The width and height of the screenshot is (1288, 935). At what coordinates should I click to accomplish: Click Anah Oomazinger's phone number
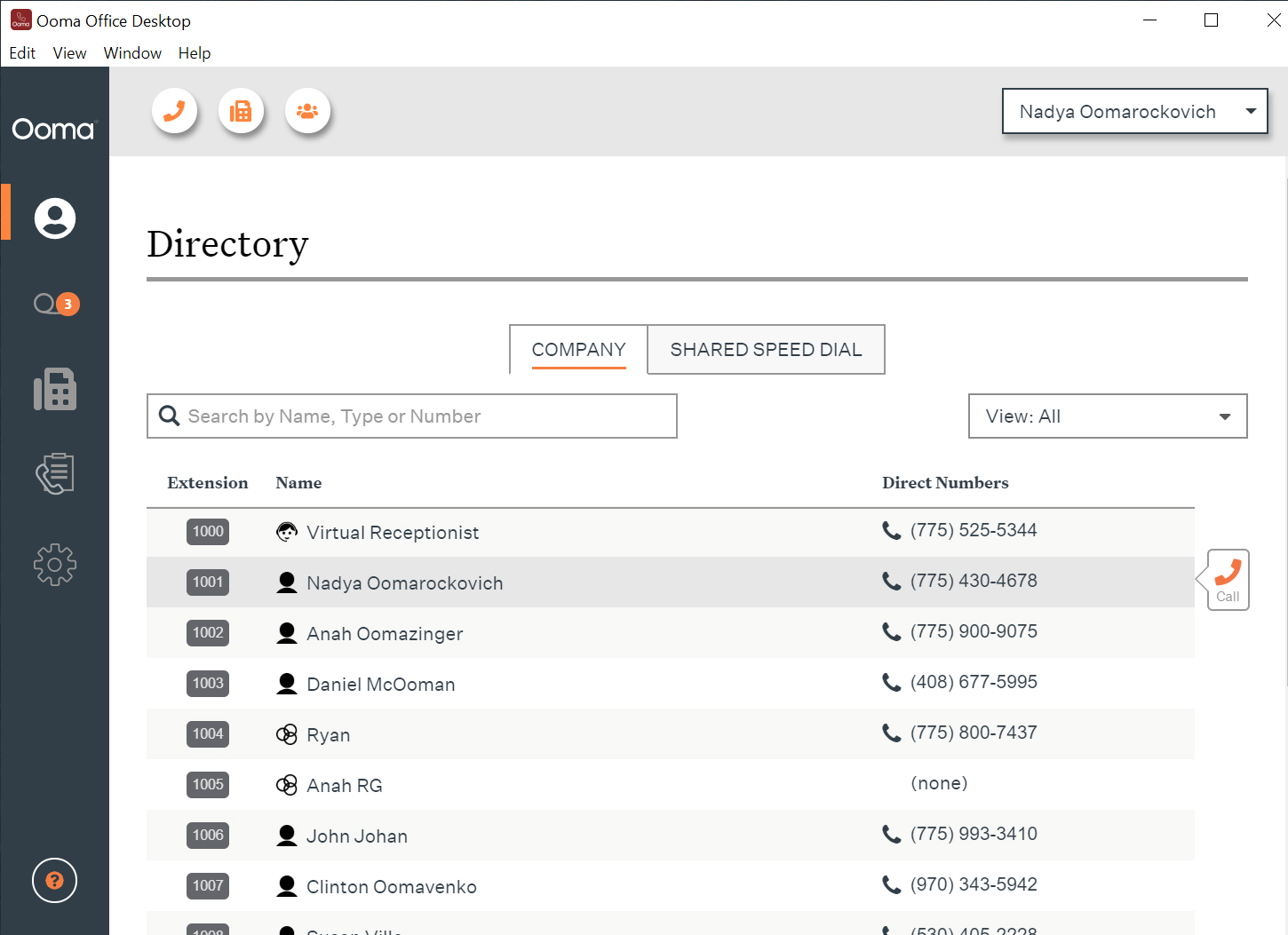973,631
